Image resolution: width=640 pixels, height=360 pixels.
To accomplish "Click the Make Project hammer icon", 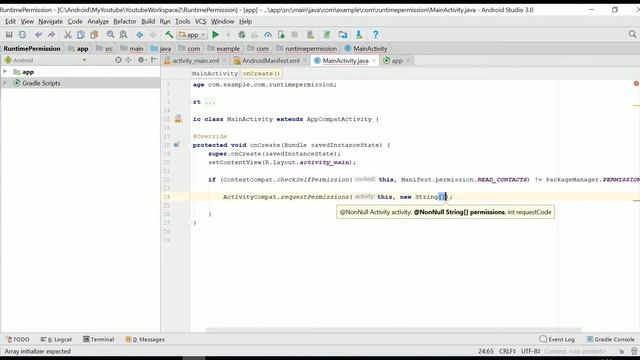I will (x=169, y=35).
